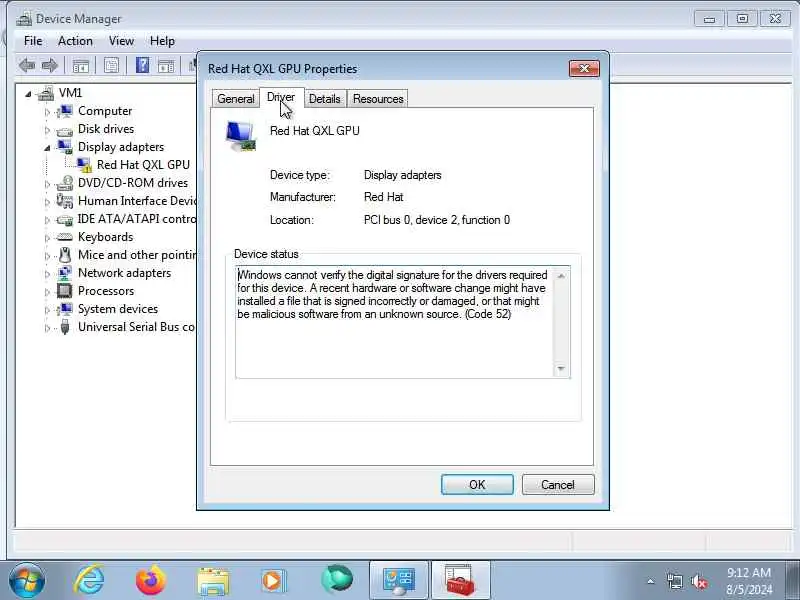
Task: Switch to the General tab
Action: click(x=236, y=98)
